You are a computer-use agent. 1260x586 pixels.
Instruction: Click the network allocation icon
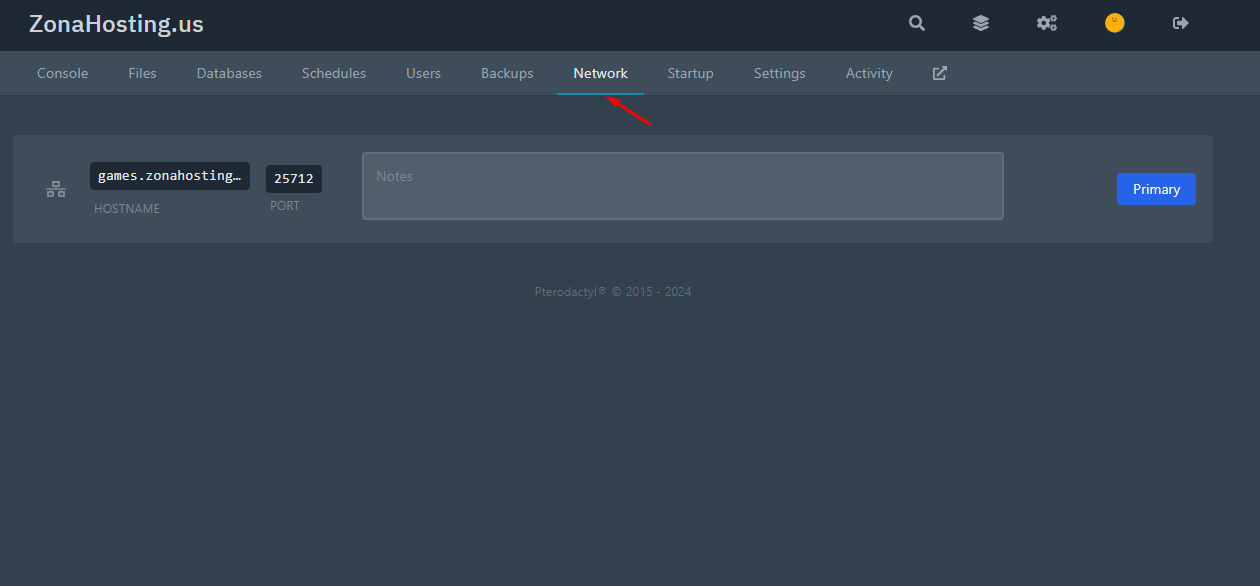tap(56, 189)
